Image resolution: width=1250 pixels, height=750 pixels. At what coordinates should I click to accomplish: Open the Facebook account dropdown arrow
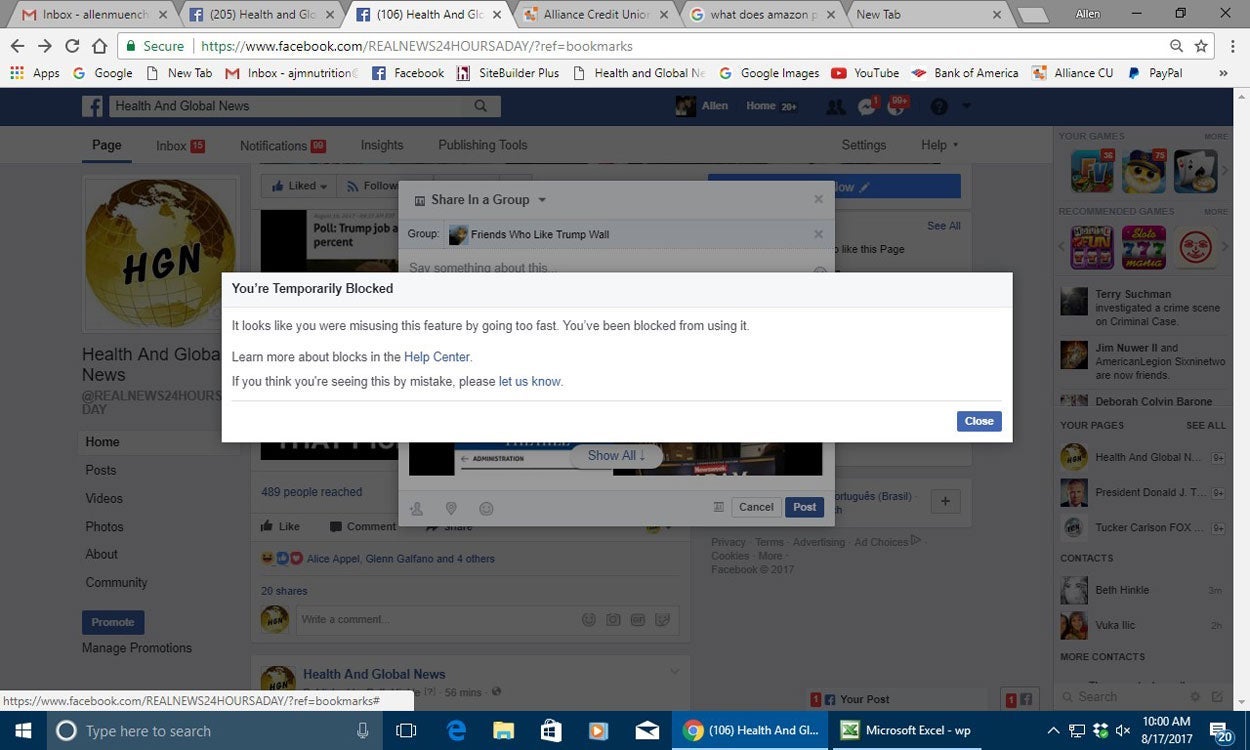(x=967, y=105)
